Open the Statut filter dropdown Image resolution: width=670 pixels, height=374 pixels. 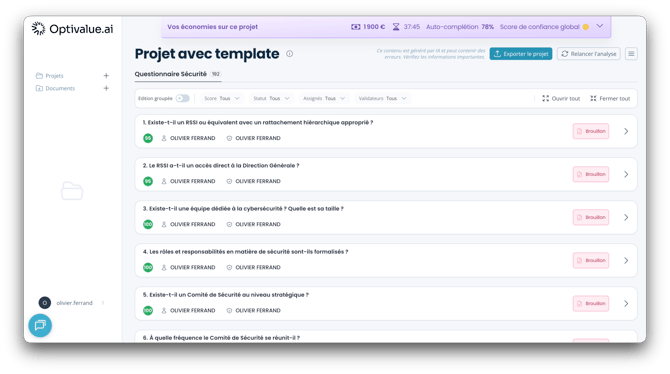tap(271, 98)
